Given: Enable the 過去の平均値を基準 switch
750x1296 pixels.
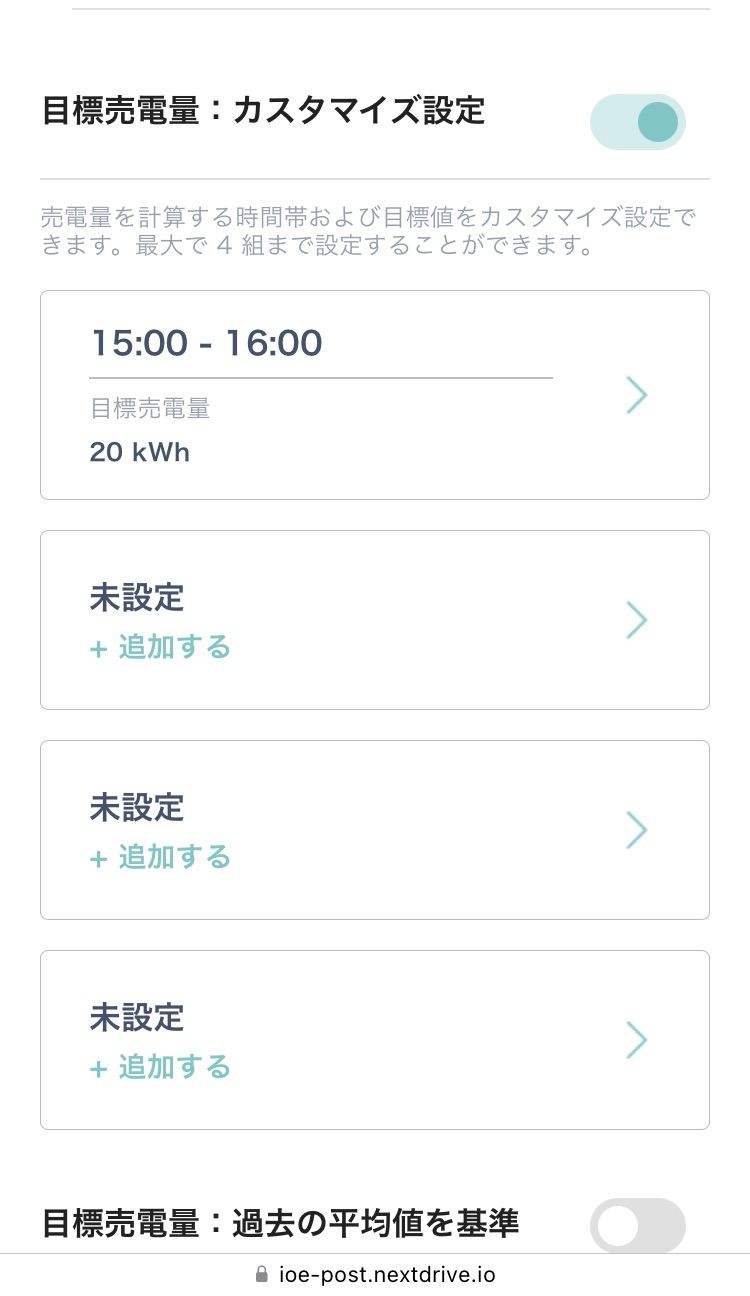Looking at the screenshot, I should (638, 1225).
